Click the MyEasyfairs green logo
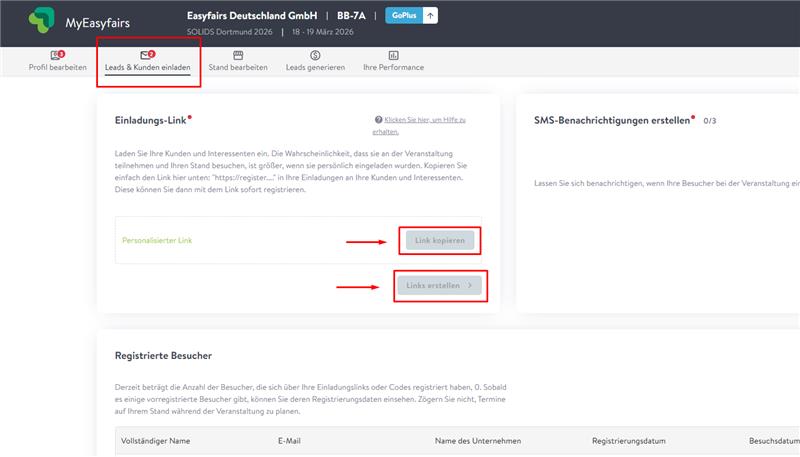Image resolution: width=800 pixels, height=457 pixels. click(x=42, y=21)
